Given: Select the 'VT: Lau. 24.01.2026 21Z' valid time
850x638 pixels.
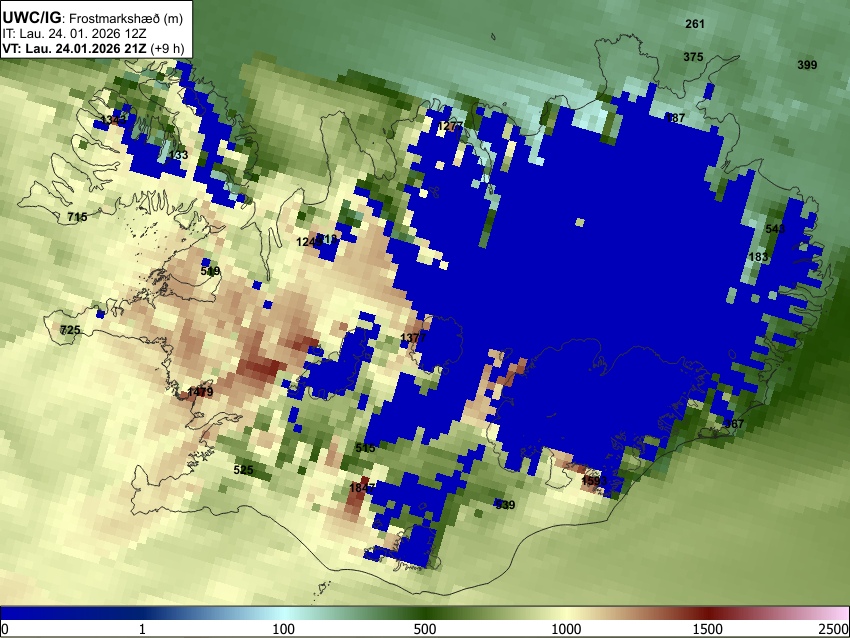Looking at the screenshot, I should pyautogui.click(x=74, y=48).
